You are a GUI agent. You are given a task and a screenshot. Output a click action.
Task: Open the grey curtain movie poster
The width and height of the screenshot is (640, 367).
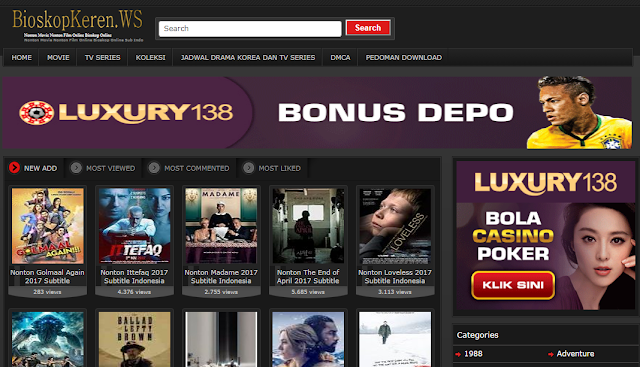tap(221, 340)
